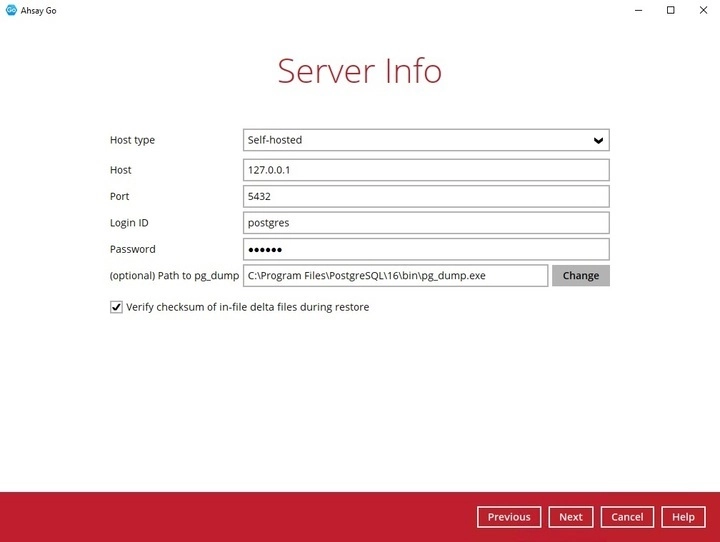Close the Ahsay Go window
Screen dimensions: 720x542
(x=703, y=10)
